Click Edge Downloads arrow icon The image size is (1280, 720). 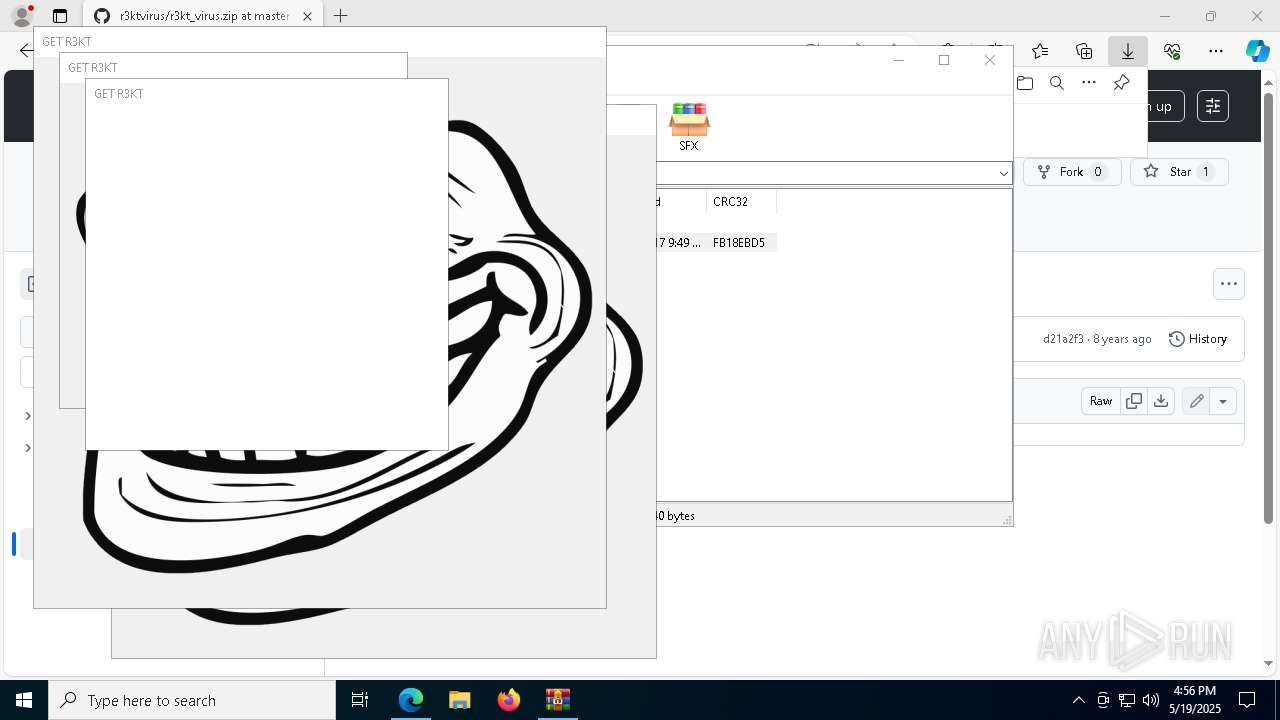point(1128,51)
